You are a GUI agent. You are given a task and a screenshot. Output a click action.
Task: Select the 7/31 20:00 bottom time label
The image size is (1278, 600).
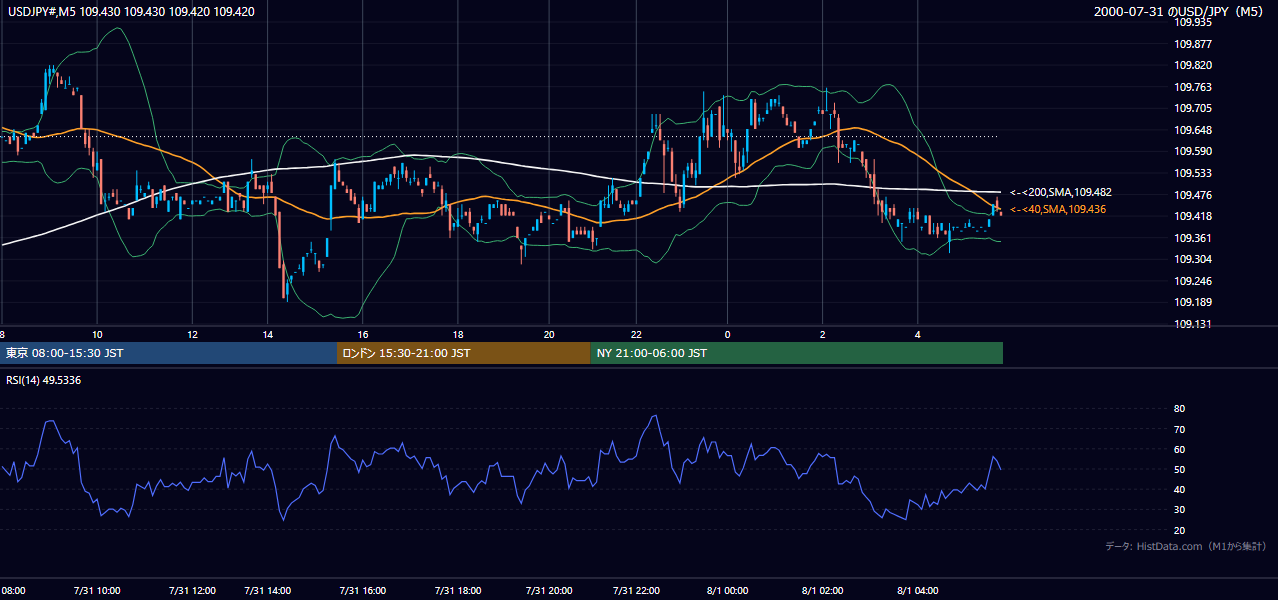(549, 591)
